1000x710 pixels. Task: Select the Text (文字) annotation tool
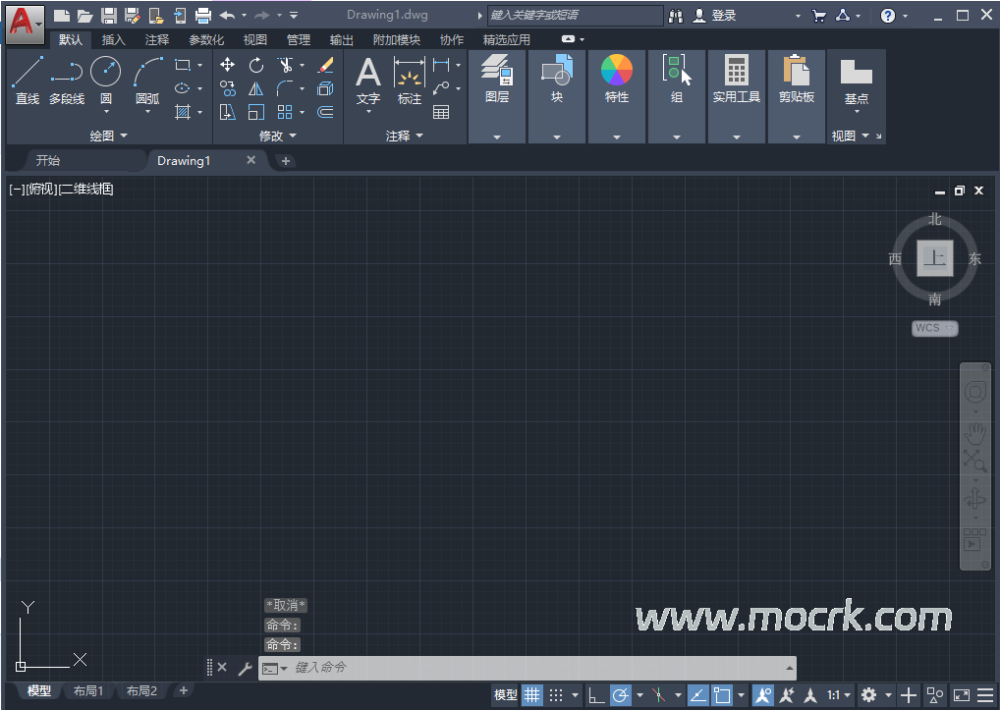pyautogui.click(x=368, y=80)
